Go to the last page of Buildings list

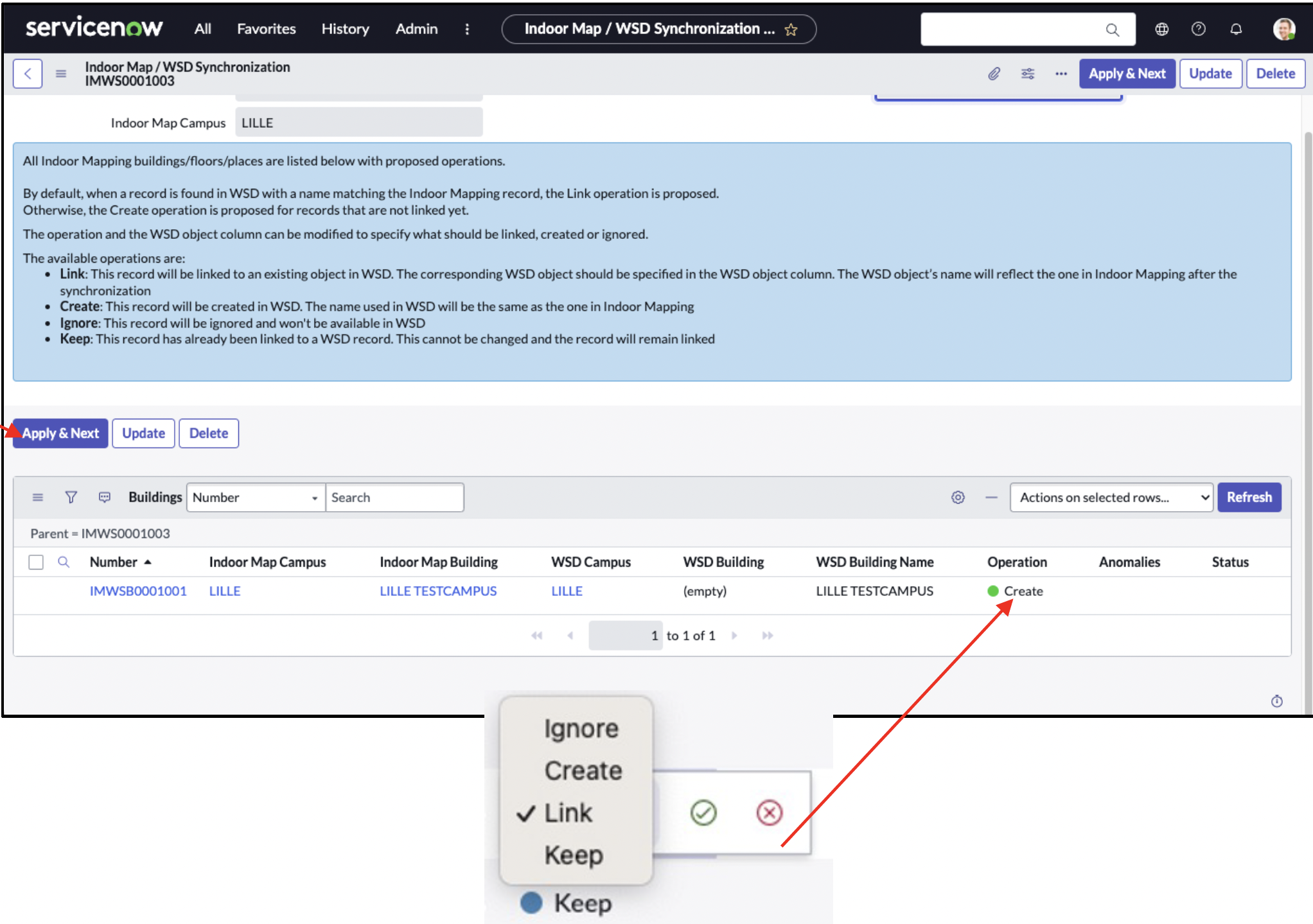pos(768,635)
